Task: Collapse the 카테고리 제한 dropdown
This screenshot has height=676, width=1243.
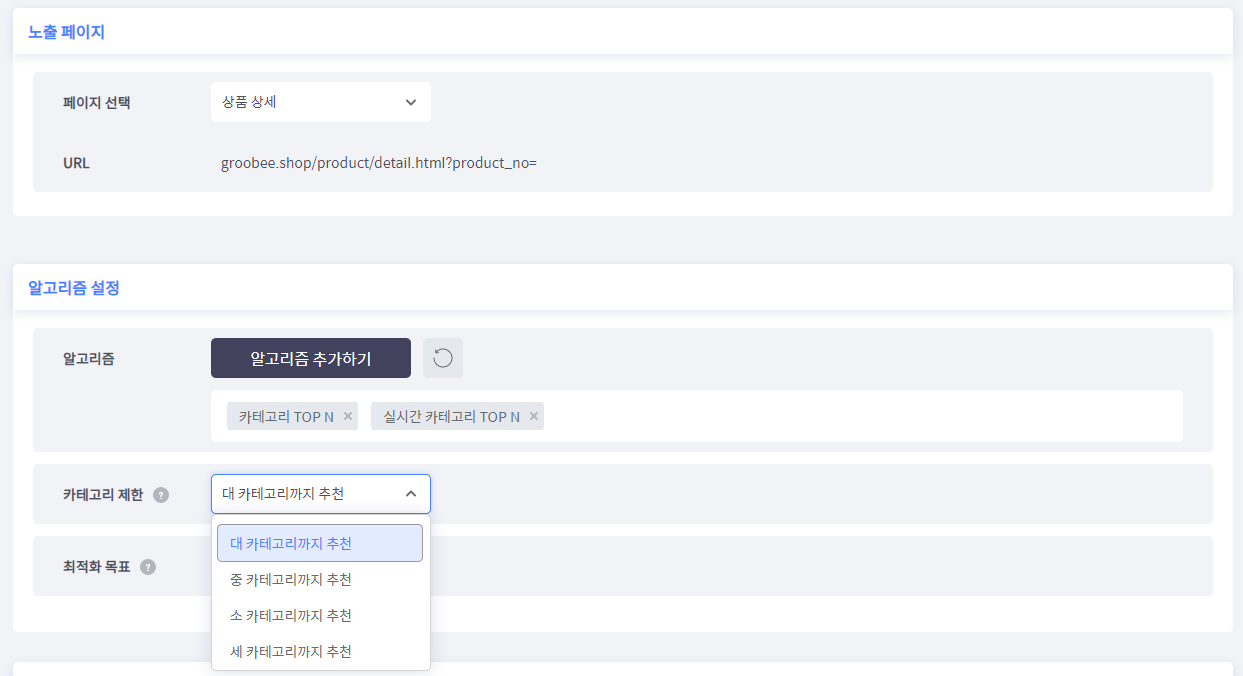Action: 321,494
